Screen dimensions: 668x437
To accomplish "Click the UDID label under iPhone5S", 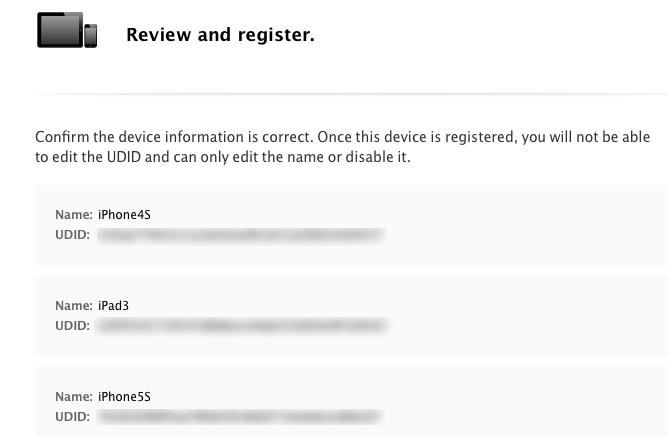I will coord(72,417).
